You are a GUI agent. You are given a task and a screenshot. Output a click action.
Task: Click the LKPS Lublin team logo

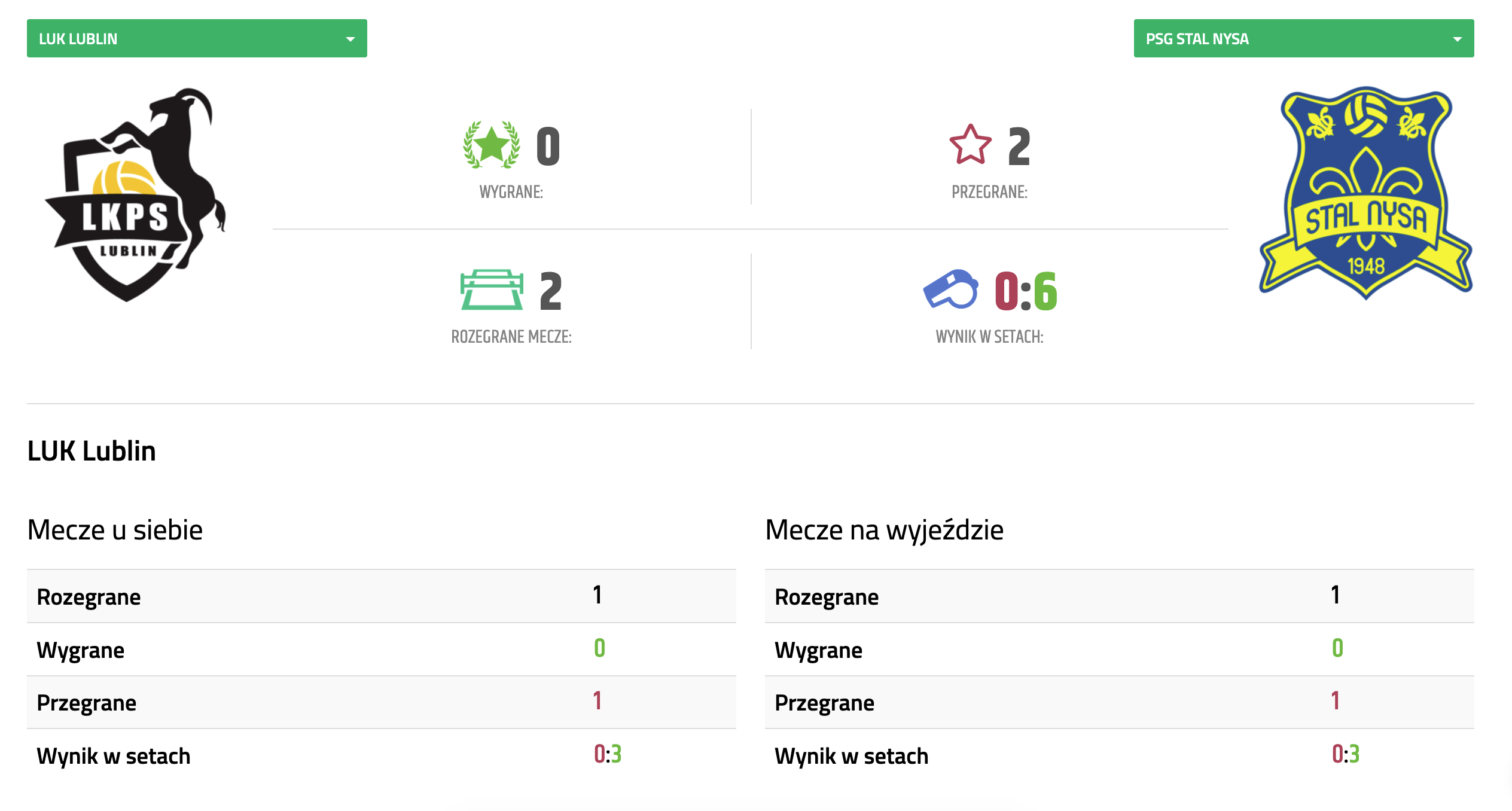[136, 195]
